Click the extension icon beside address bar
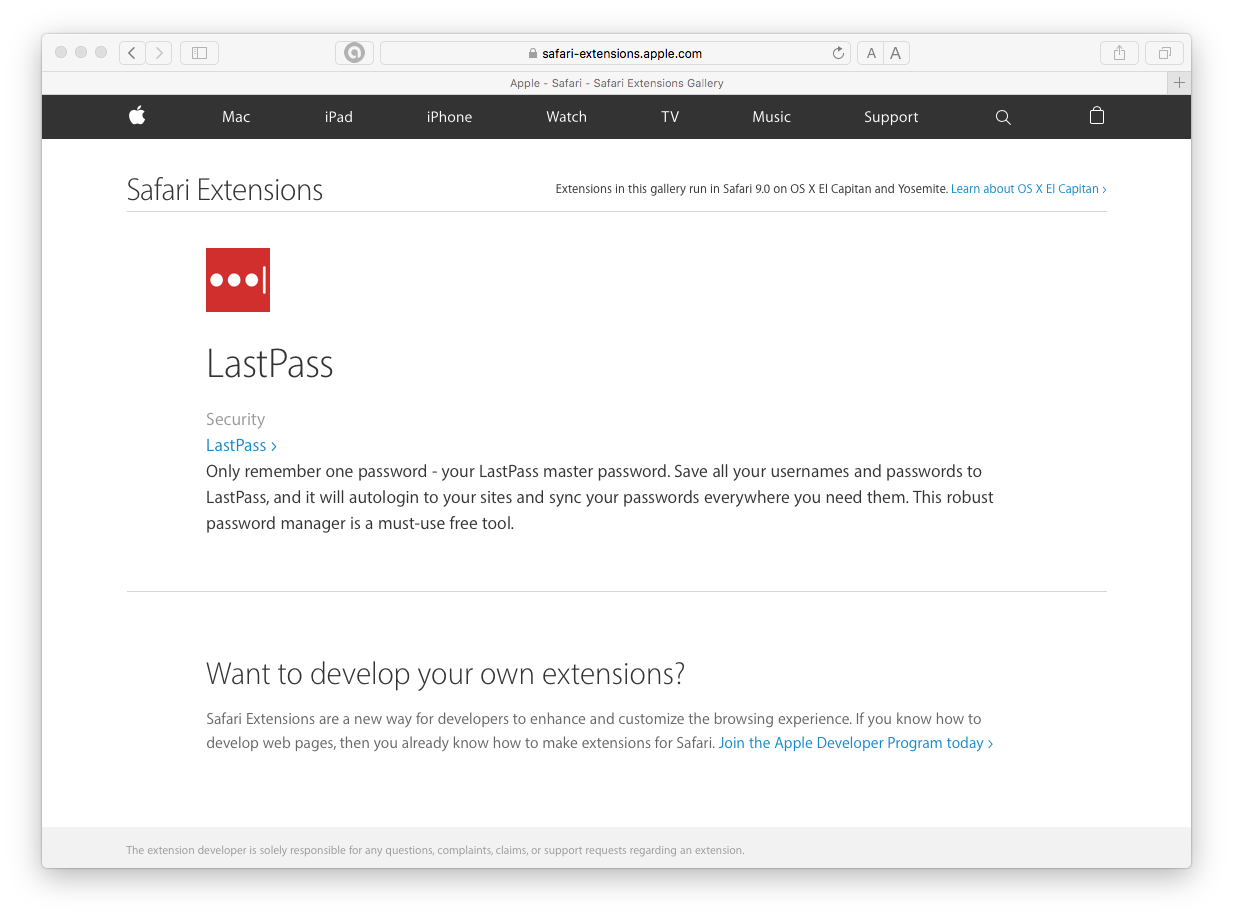The image size is (1233, 918). (x=354, y=53)
